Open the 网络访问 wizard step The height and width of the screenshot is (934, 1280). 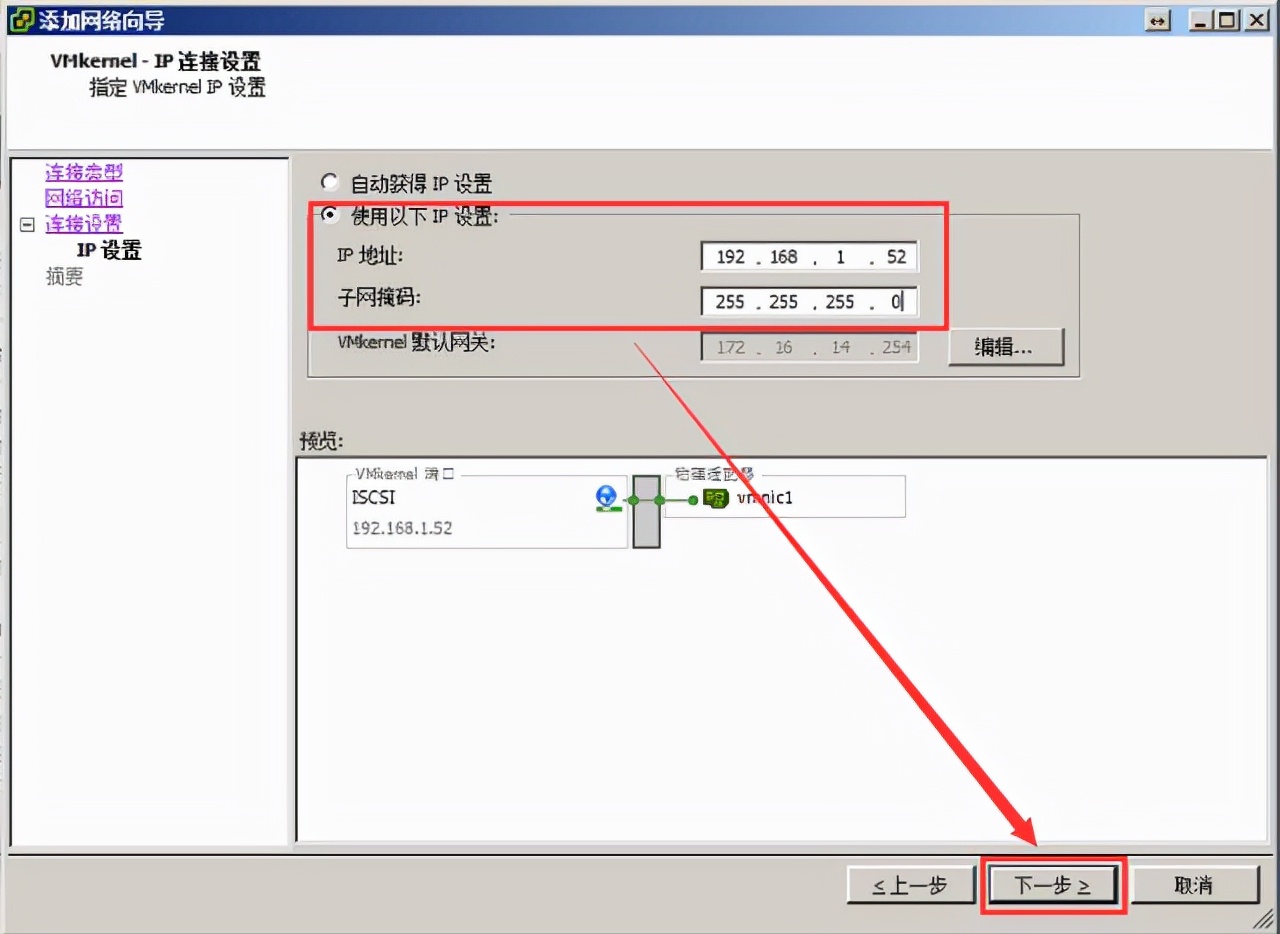[83, 198]
